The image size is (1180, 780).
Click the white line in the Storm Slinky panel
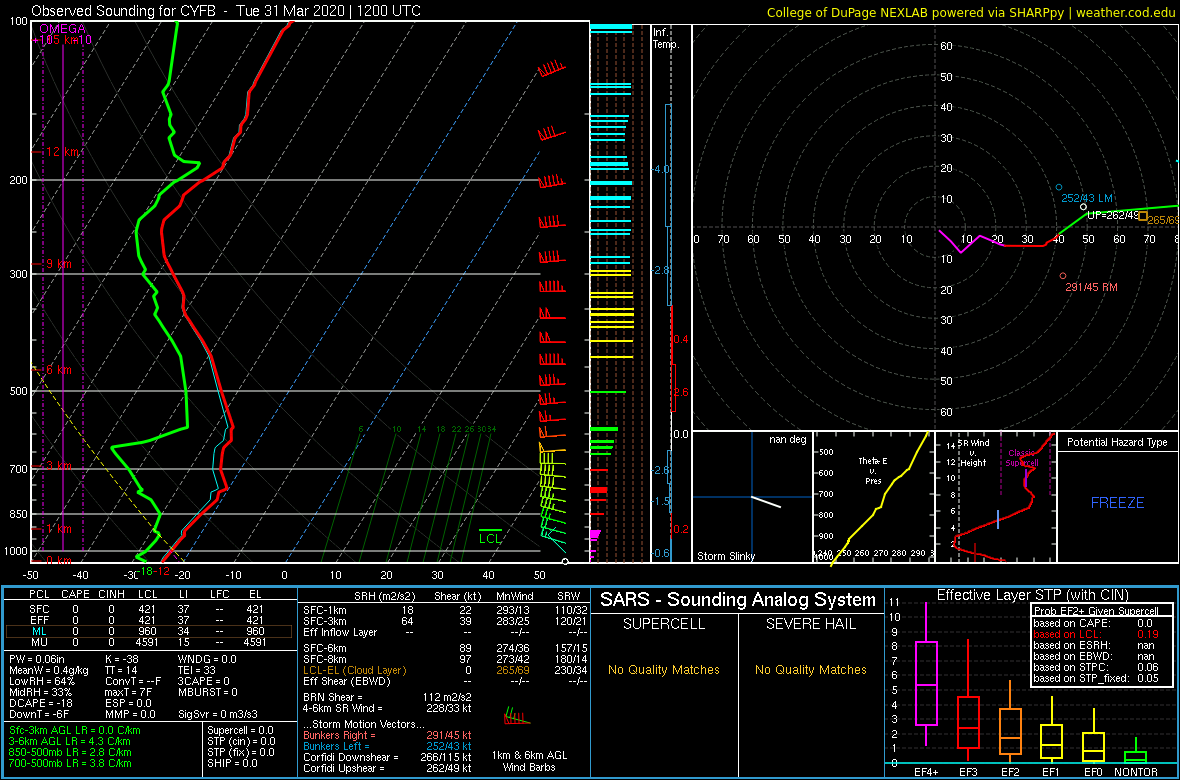[x=766, y=501]
